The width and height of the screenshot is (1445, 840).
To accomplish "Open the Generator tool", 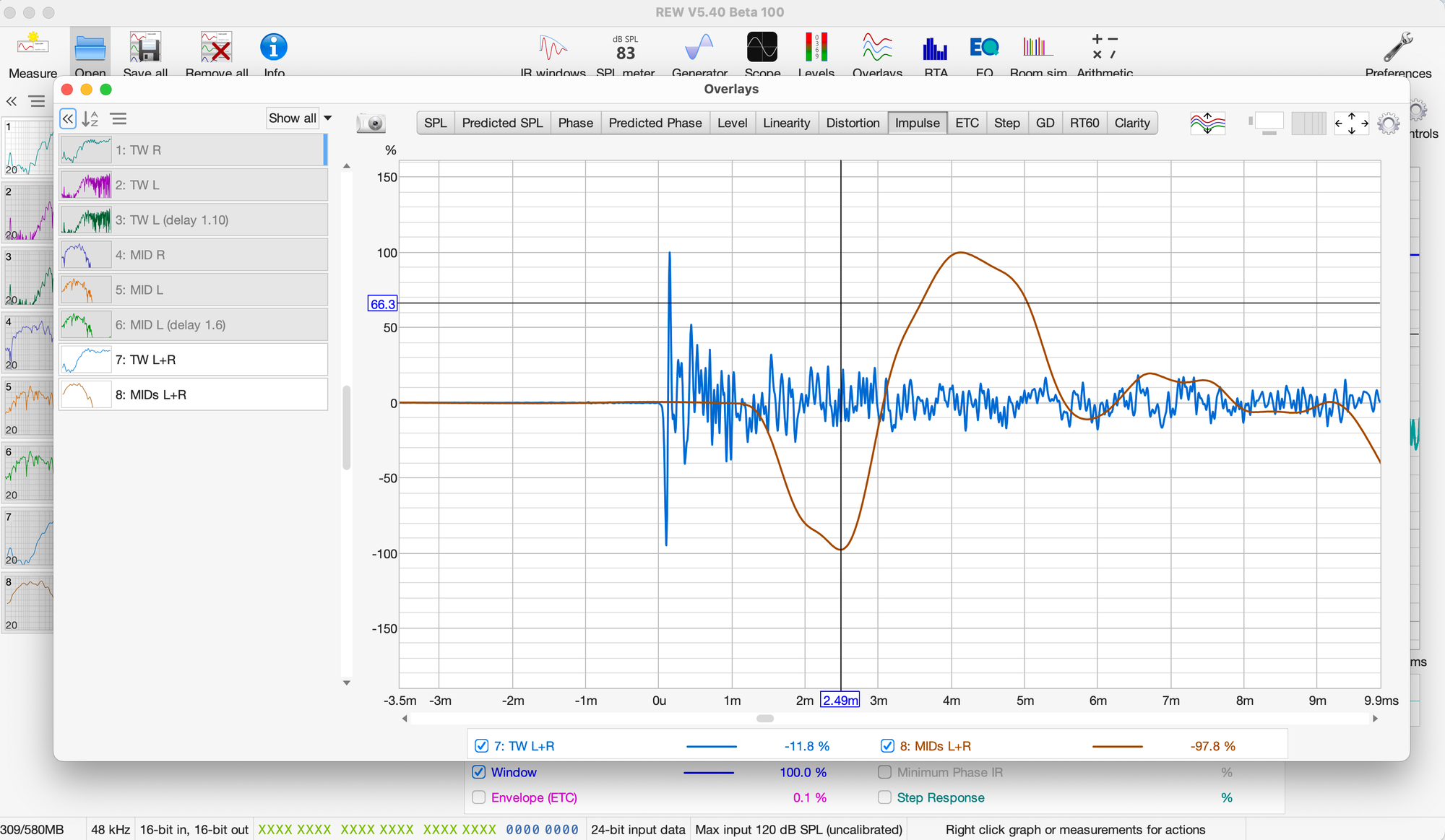I will (699, 48).
